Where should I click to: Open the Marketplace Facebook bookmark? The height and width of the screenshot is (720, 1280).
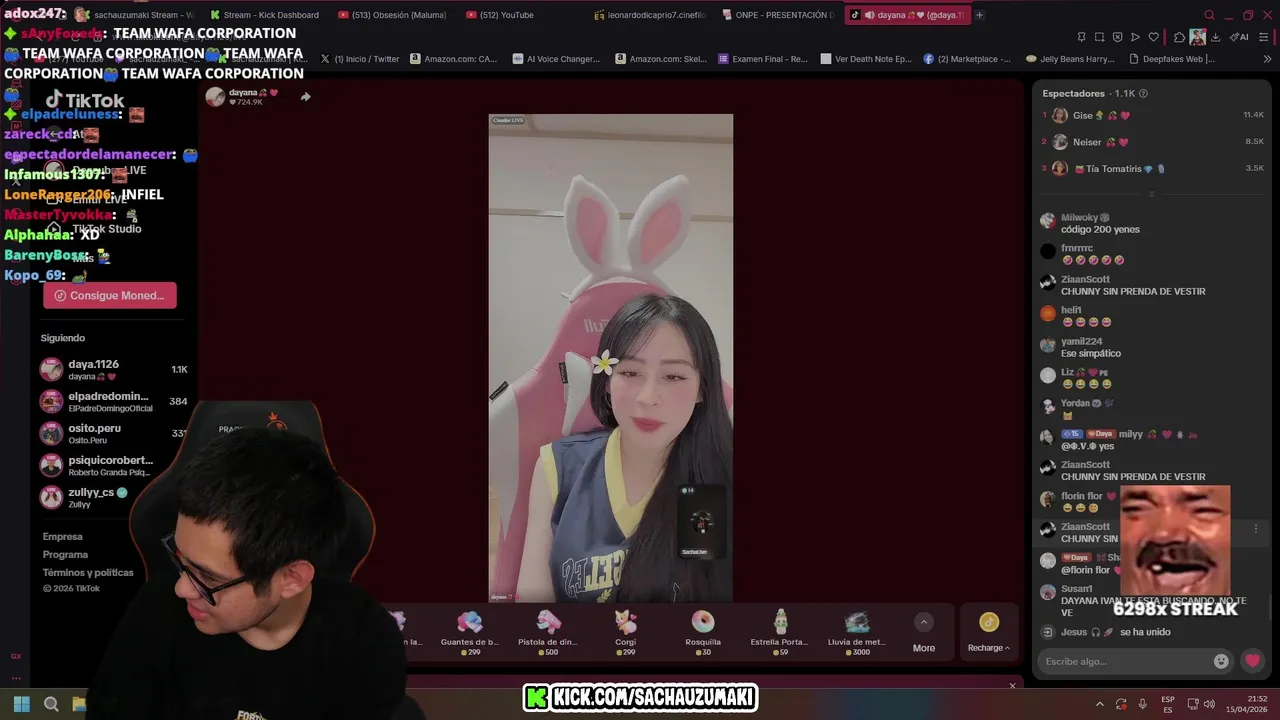coord(968,59)
